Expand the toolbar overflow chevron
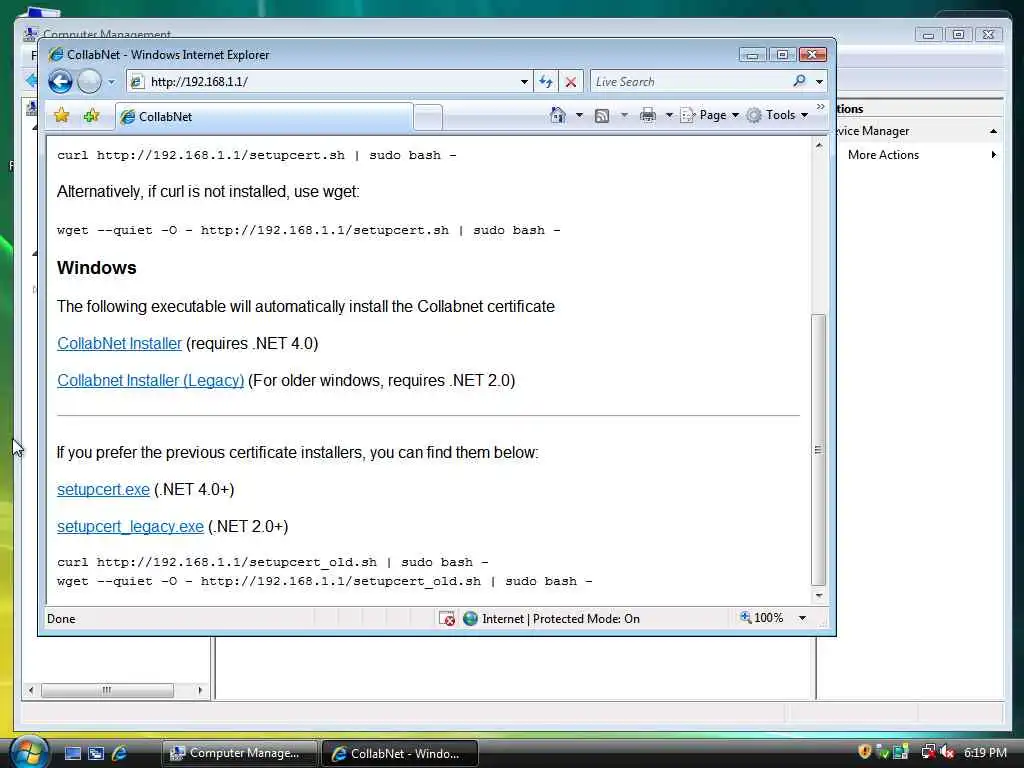 [x=821, y=106]
